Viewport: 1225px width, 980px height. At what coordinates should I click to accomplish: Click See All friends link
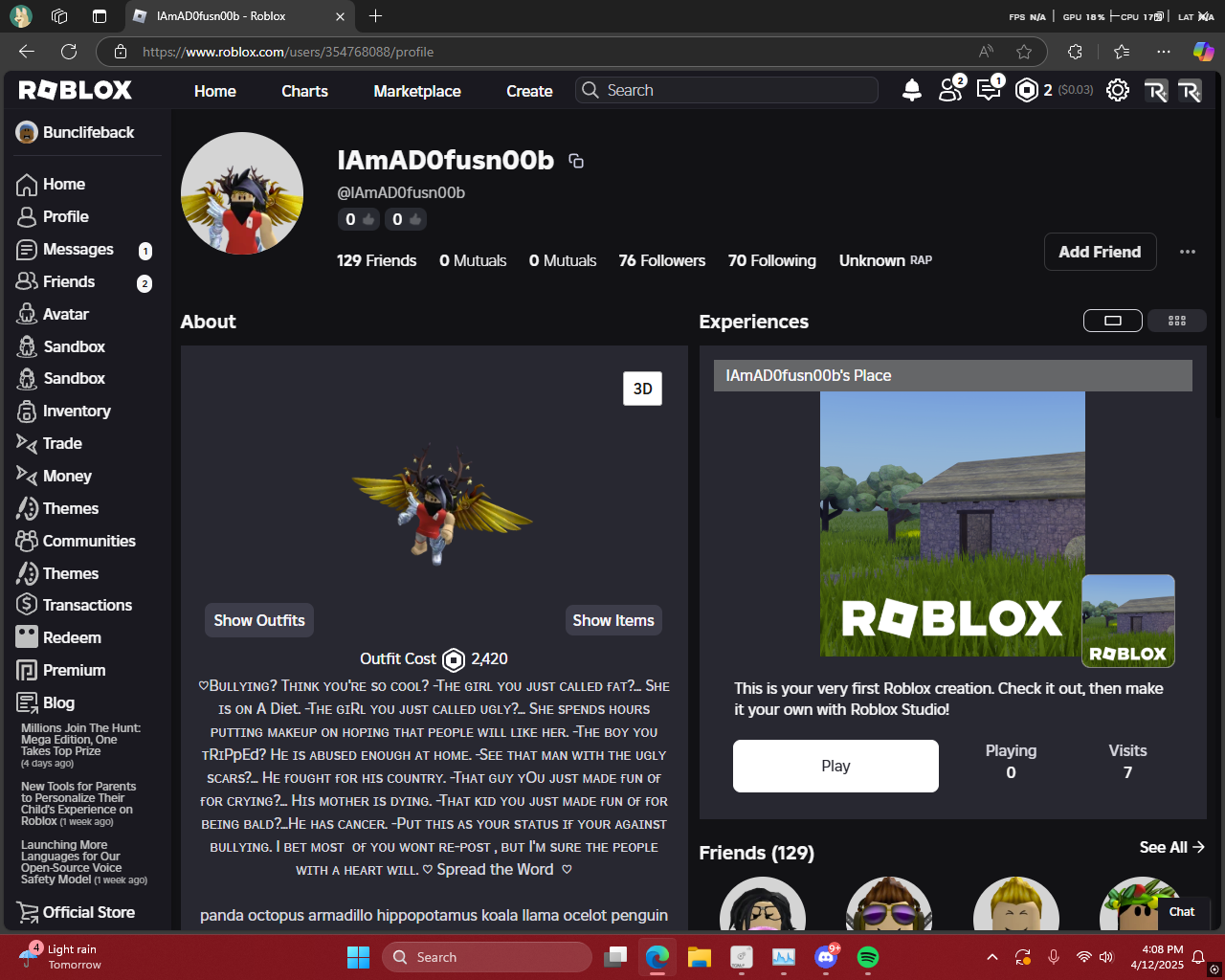click(1171, 847)
